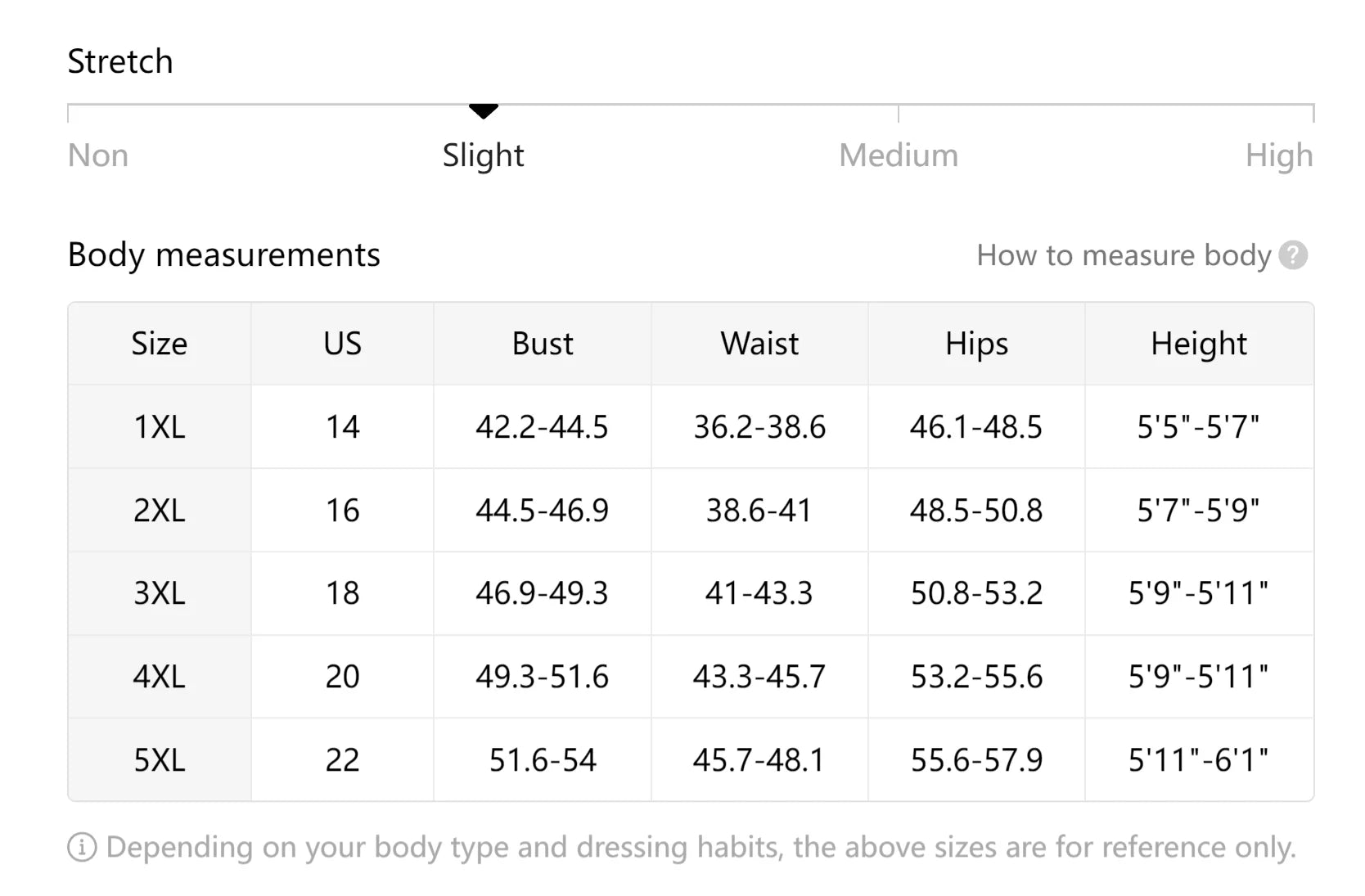This screenshot has width=1365, height=896.
Task: Select the Non stretch label
Action: pos(98,155)
